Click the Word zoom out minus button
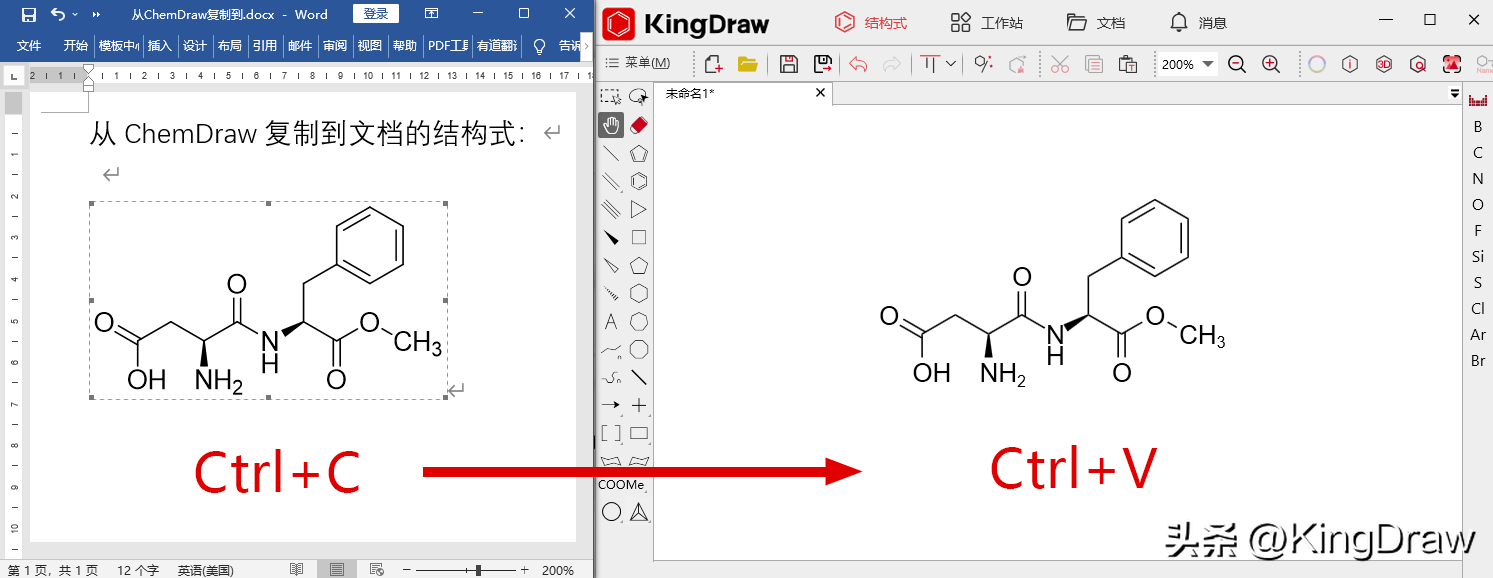This screenshot has width=1493, height=578. (x=405, y=570)
